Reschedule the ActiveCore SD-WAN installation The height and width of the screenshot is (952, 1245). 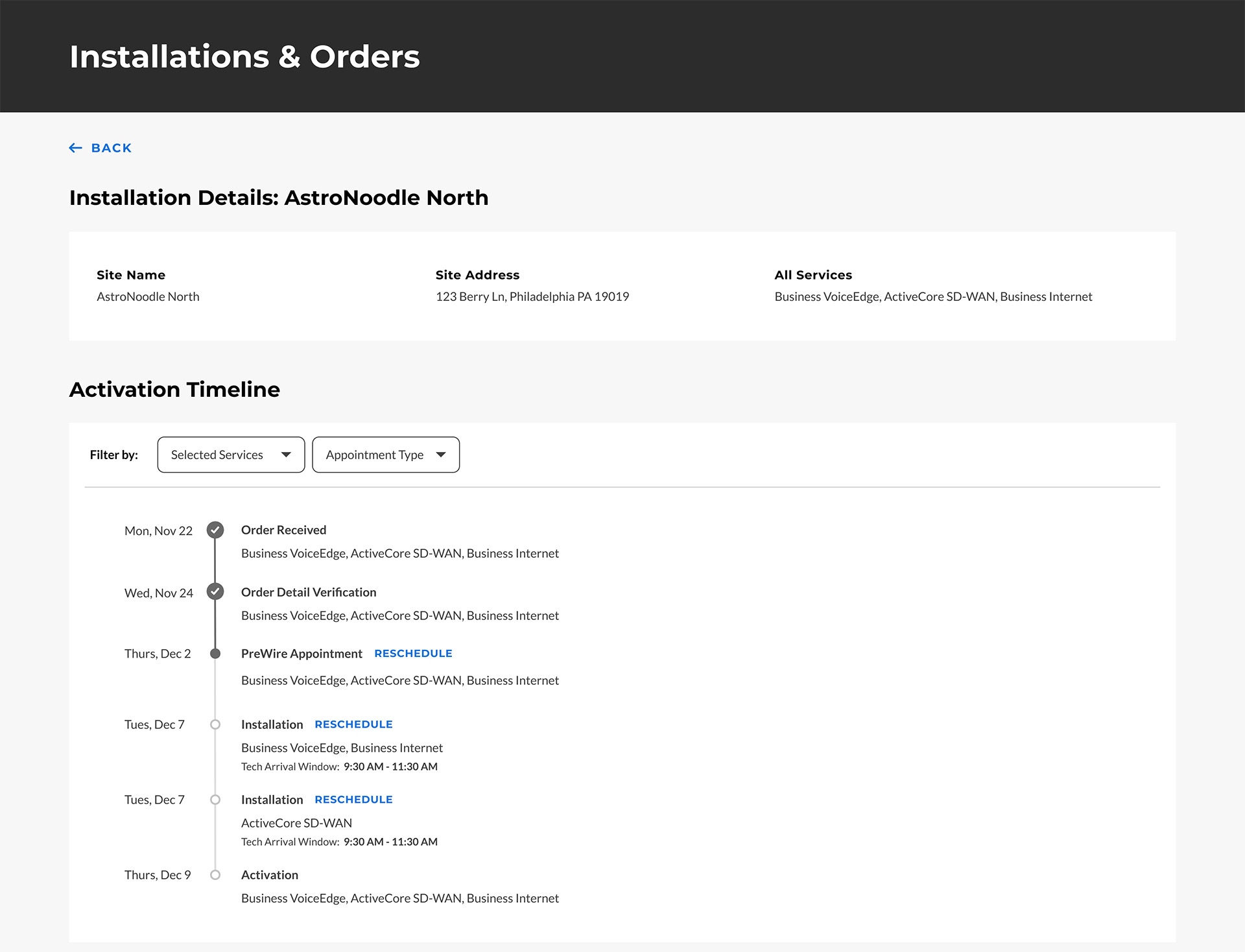[x=353, y=800]
